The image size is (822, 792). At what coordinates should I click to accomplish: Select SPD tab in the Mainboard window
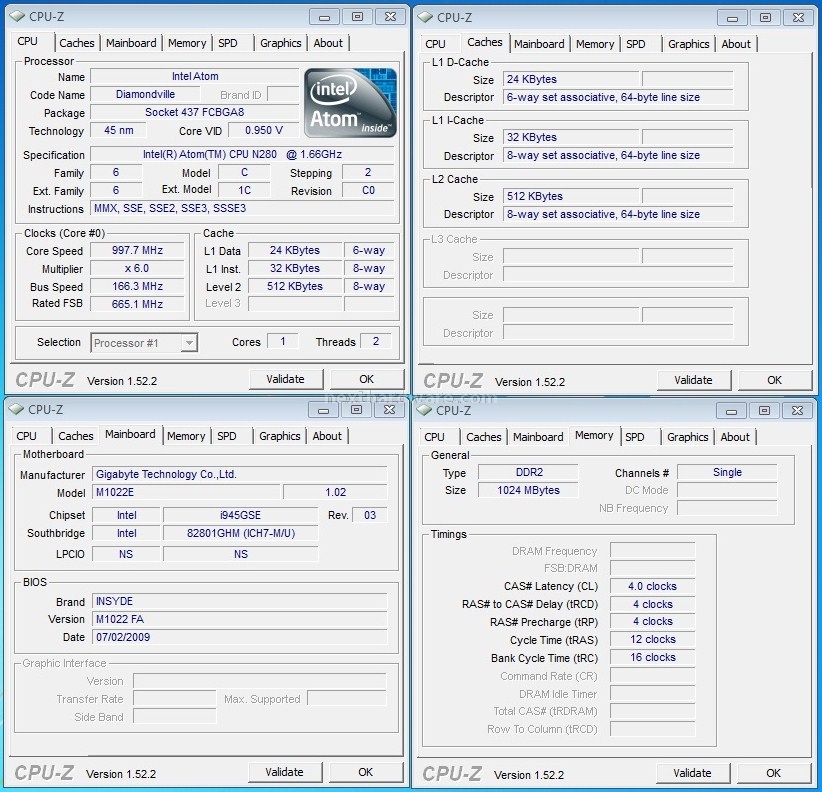tap(226, 436)
